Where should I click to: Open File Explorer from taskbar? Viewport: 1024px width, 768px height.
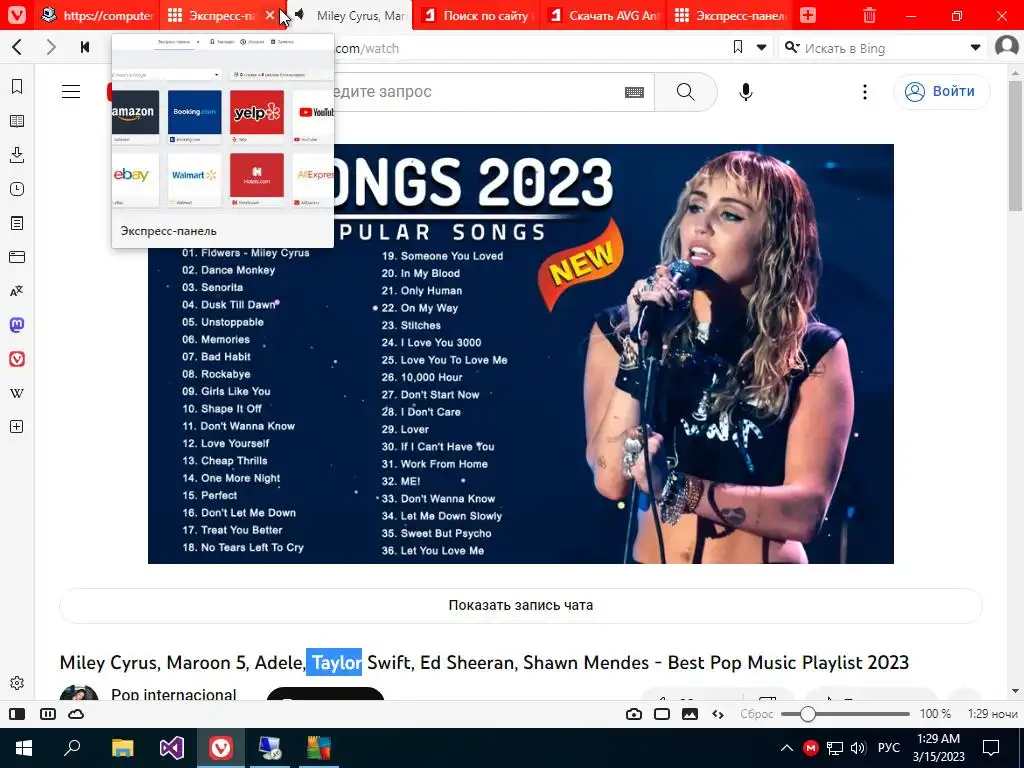[122, 748]
